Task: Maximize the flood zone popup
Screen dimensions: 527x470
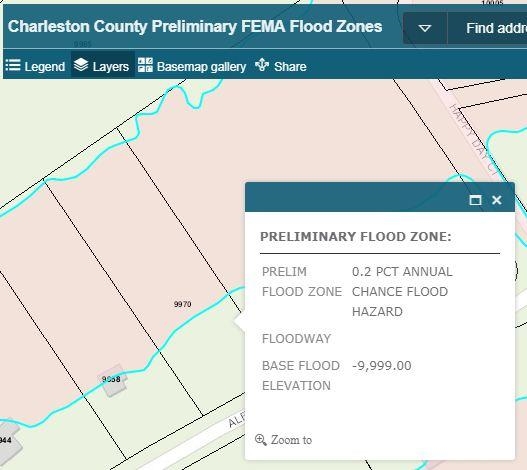Action: click(475, 200)
